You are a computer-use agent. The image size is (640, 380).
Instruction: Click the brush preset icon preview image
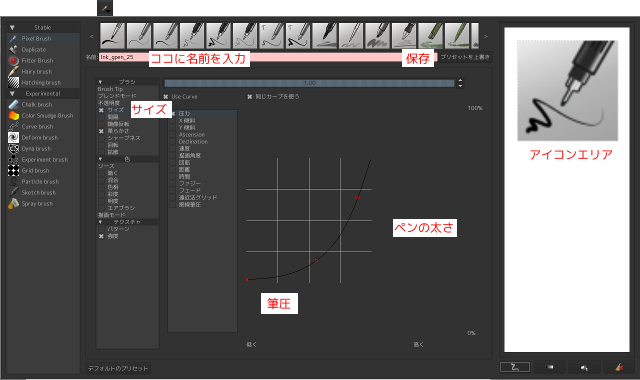567,90
